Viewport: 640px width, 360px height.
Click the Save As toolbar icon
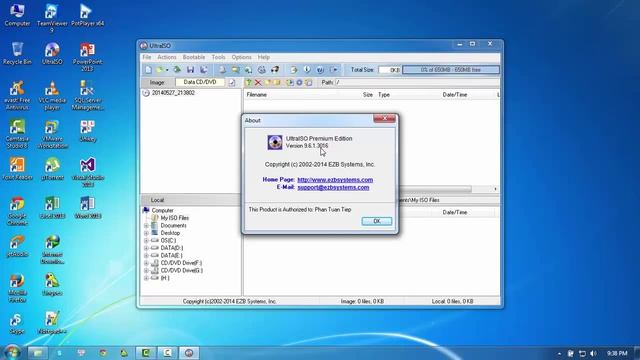204,70
